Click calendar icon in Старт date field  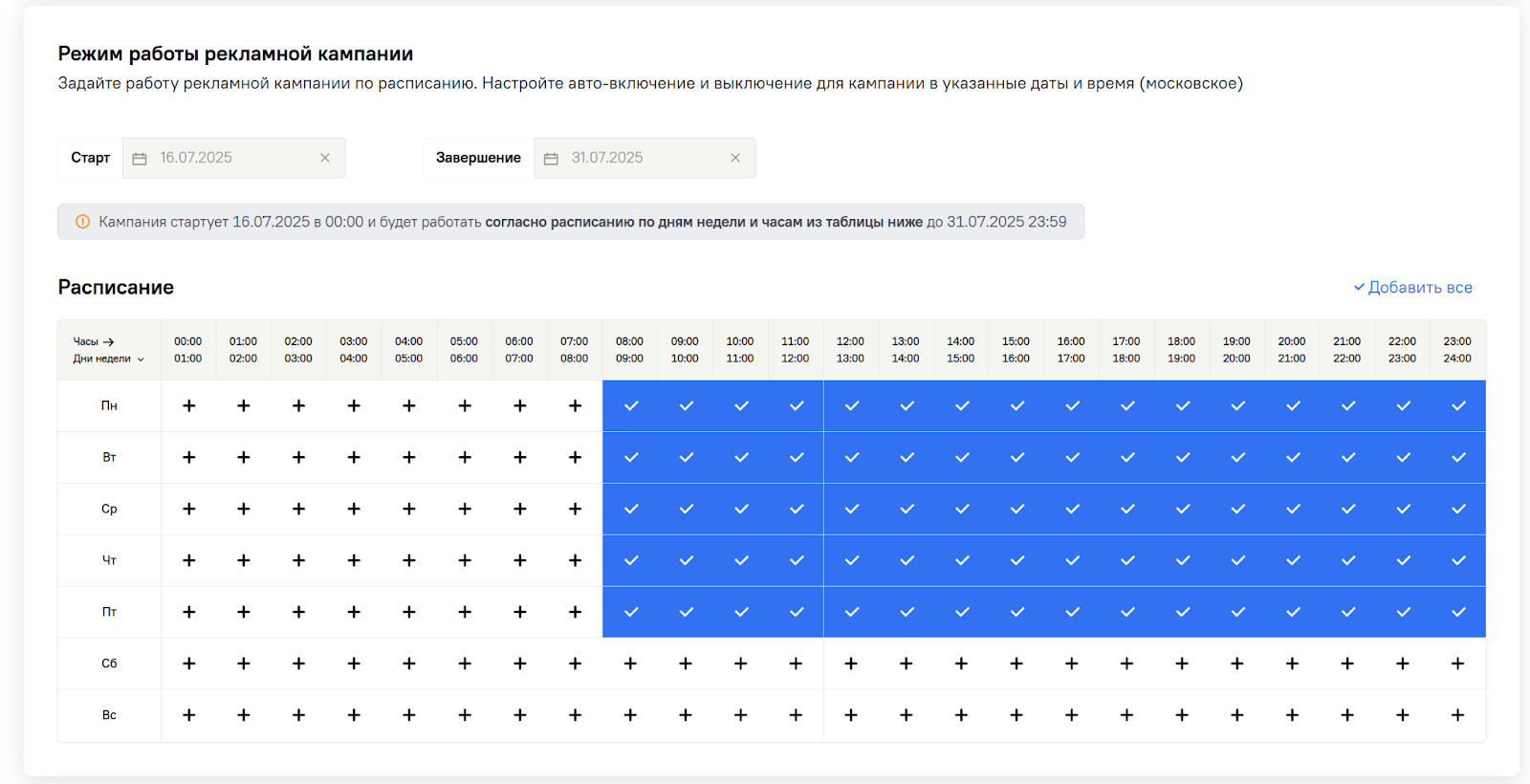pos(140,159)
